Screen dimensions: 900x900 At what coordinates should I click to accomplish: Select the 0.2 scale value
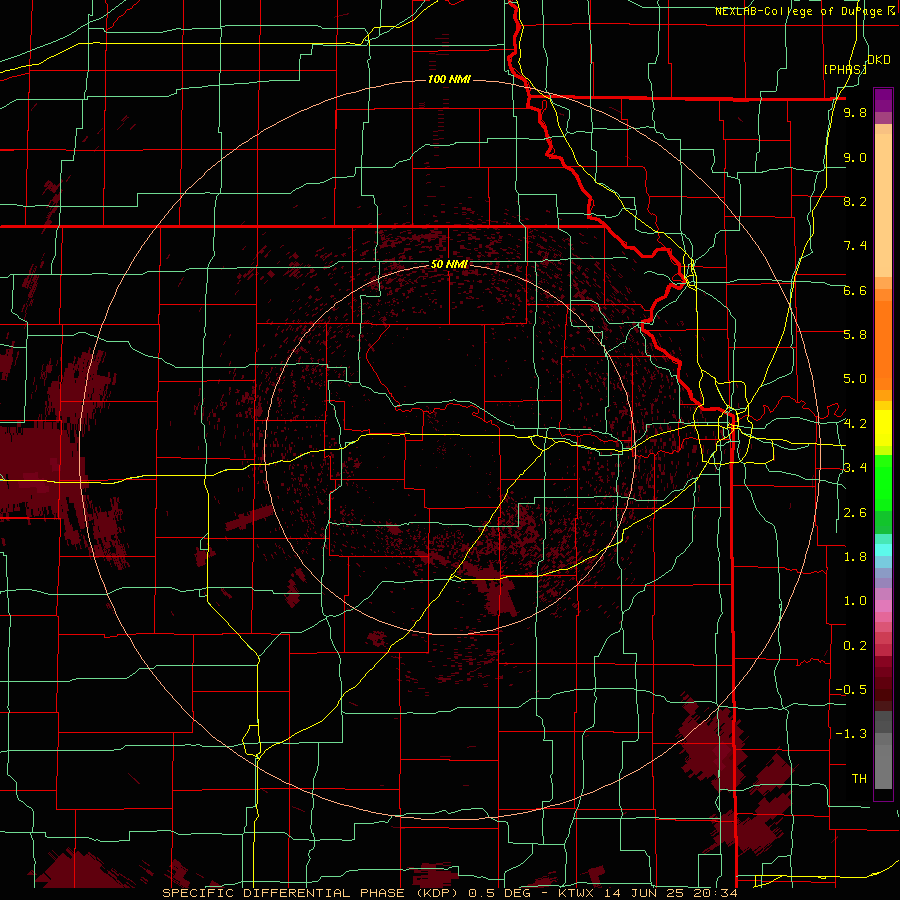[x=855, y=646]
